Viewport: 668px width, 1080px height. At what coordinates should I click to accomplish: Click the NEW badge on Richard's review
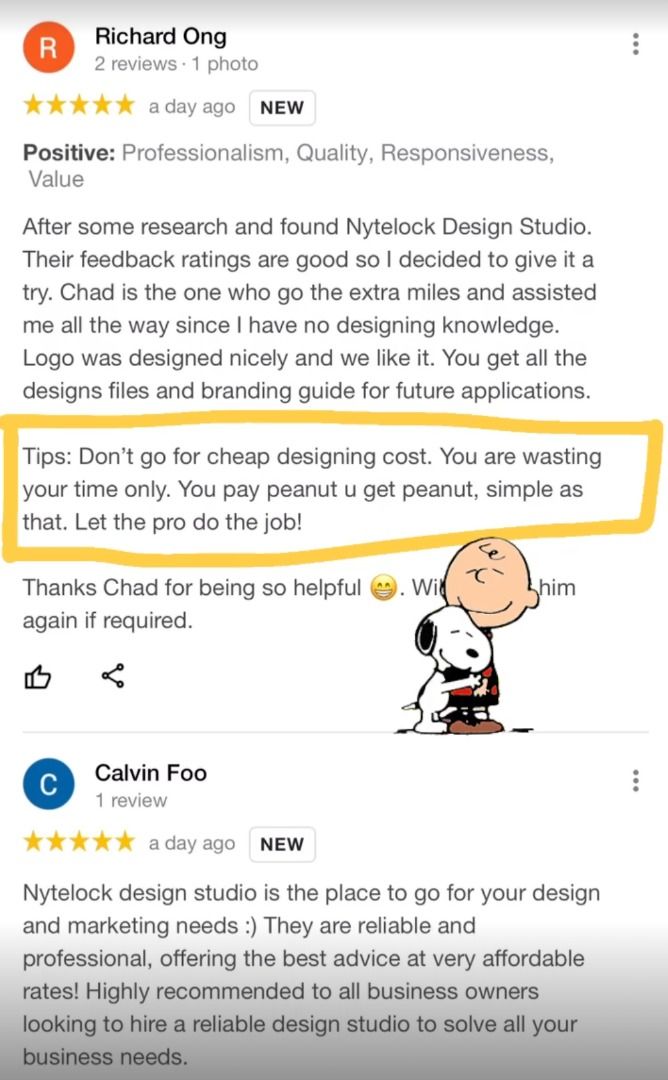282,107
